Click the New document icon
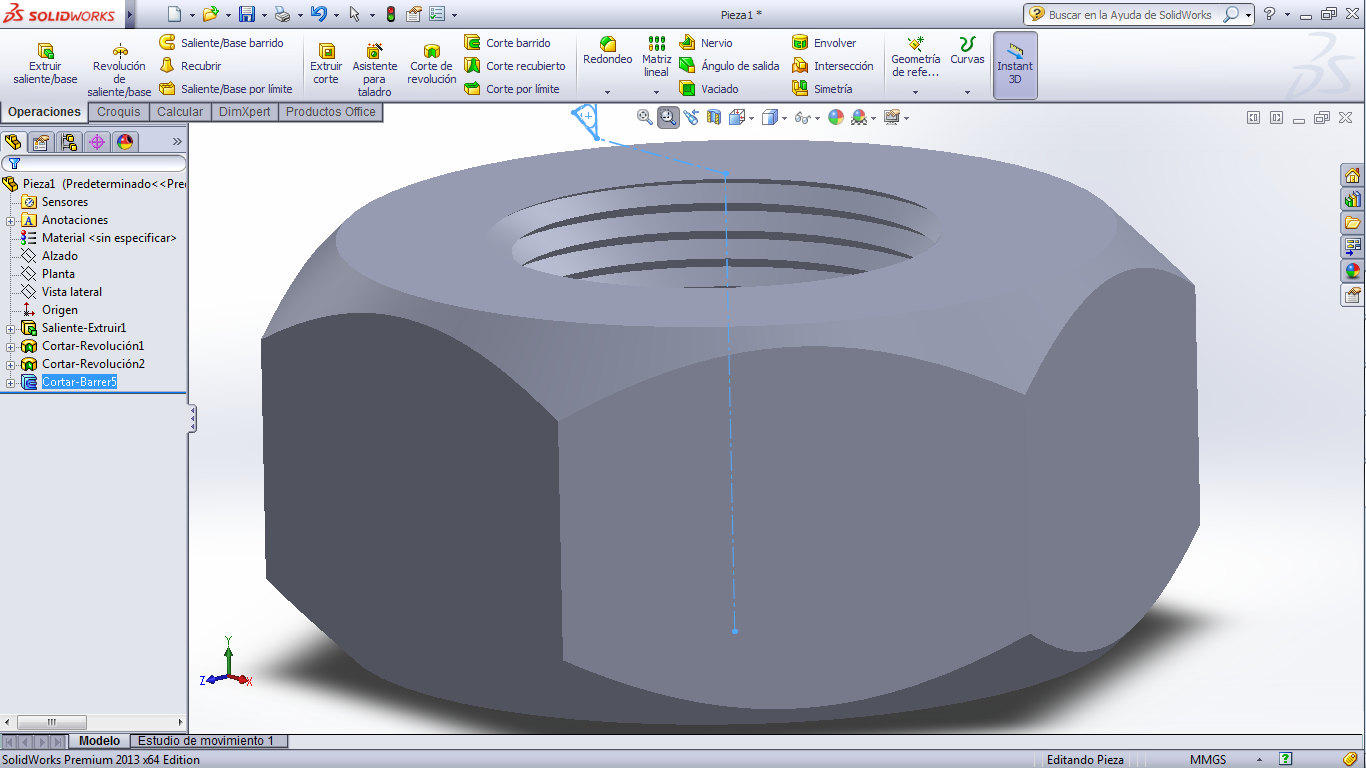1366x768 pixels. [174, 14]
